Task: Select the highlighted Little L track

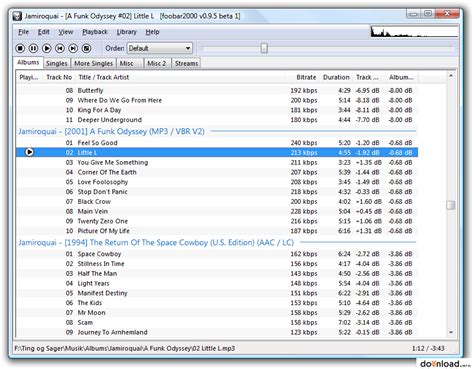Action: 217,152
